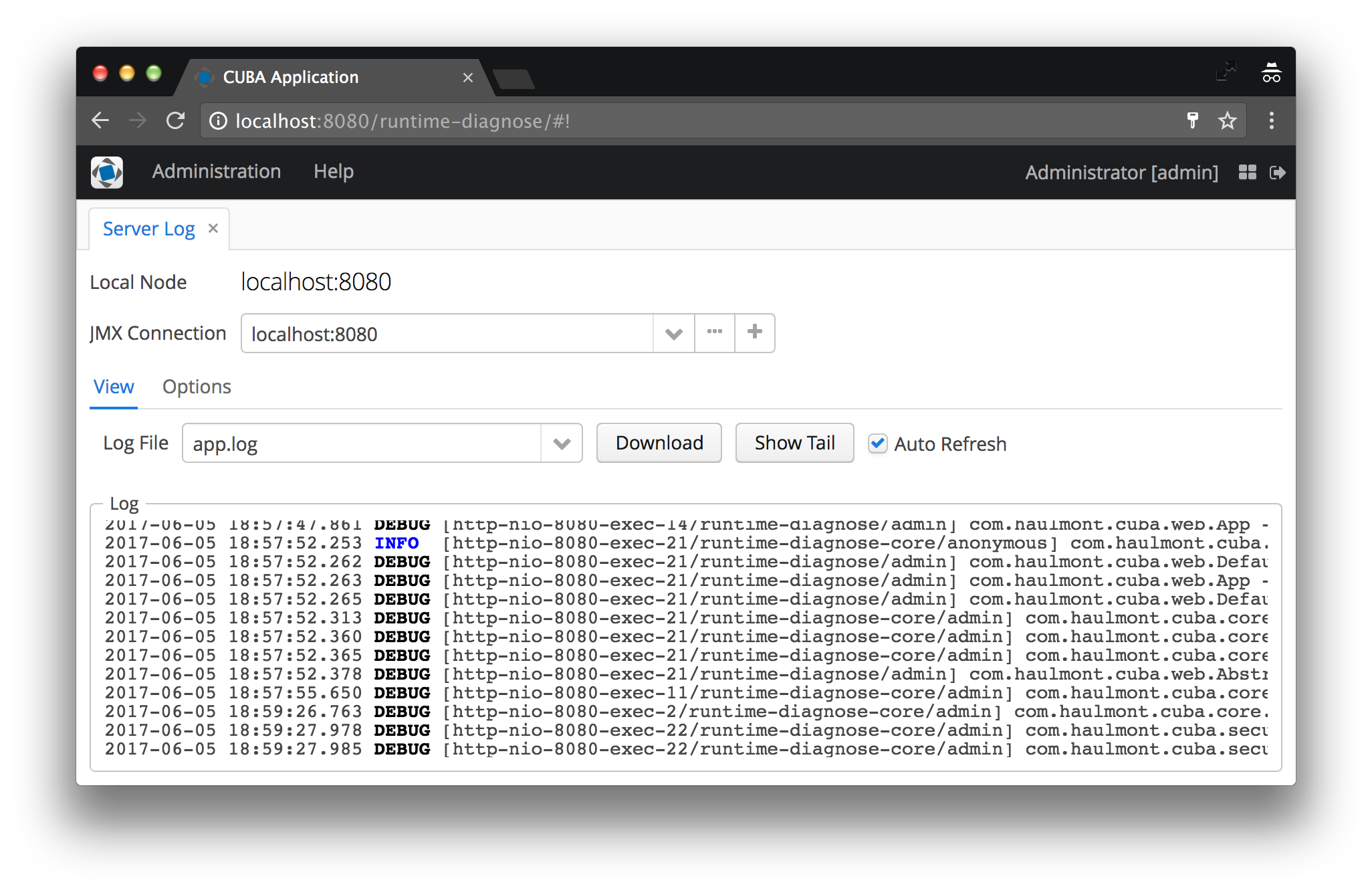Click the log line timestamped 18:59:27.985

point(686,749)
